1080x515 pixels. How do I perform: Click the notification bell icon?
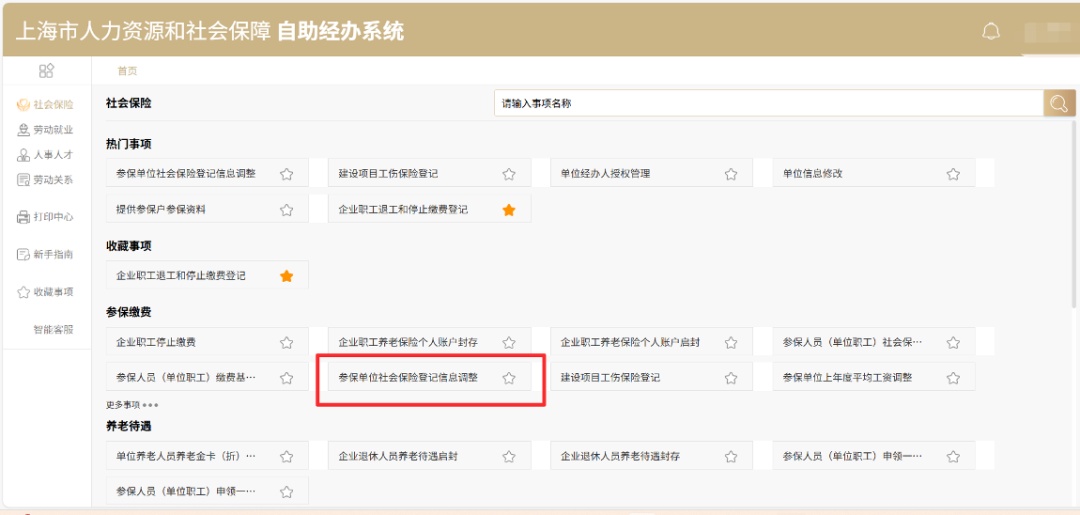[990, 31]
